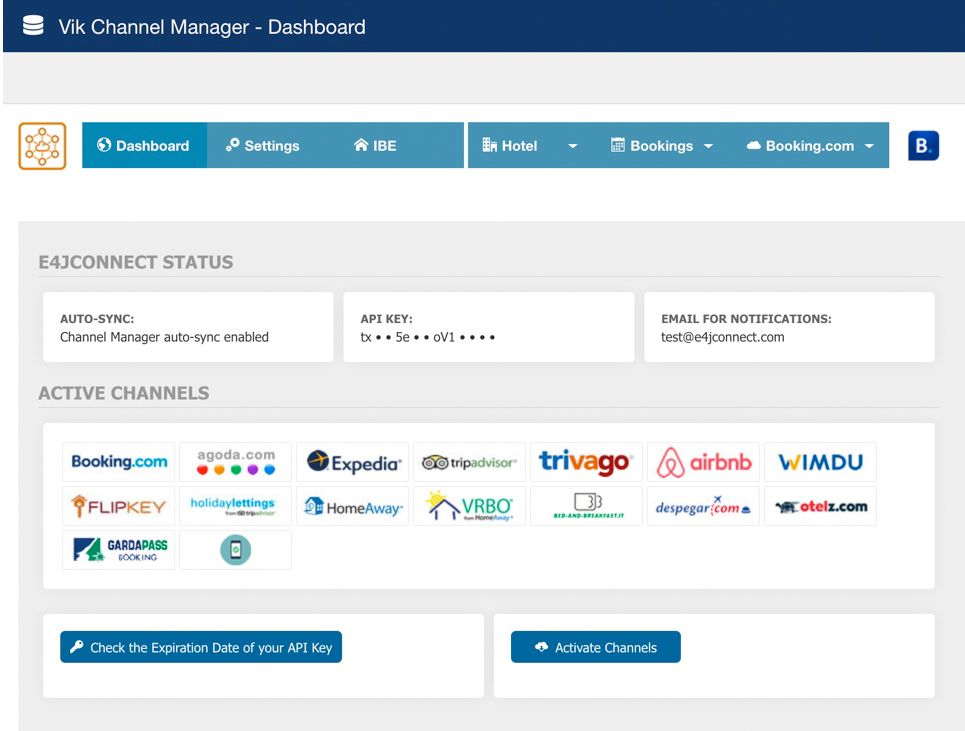
Task: Open the Settings tab
Action: click(x=263, y=145)
